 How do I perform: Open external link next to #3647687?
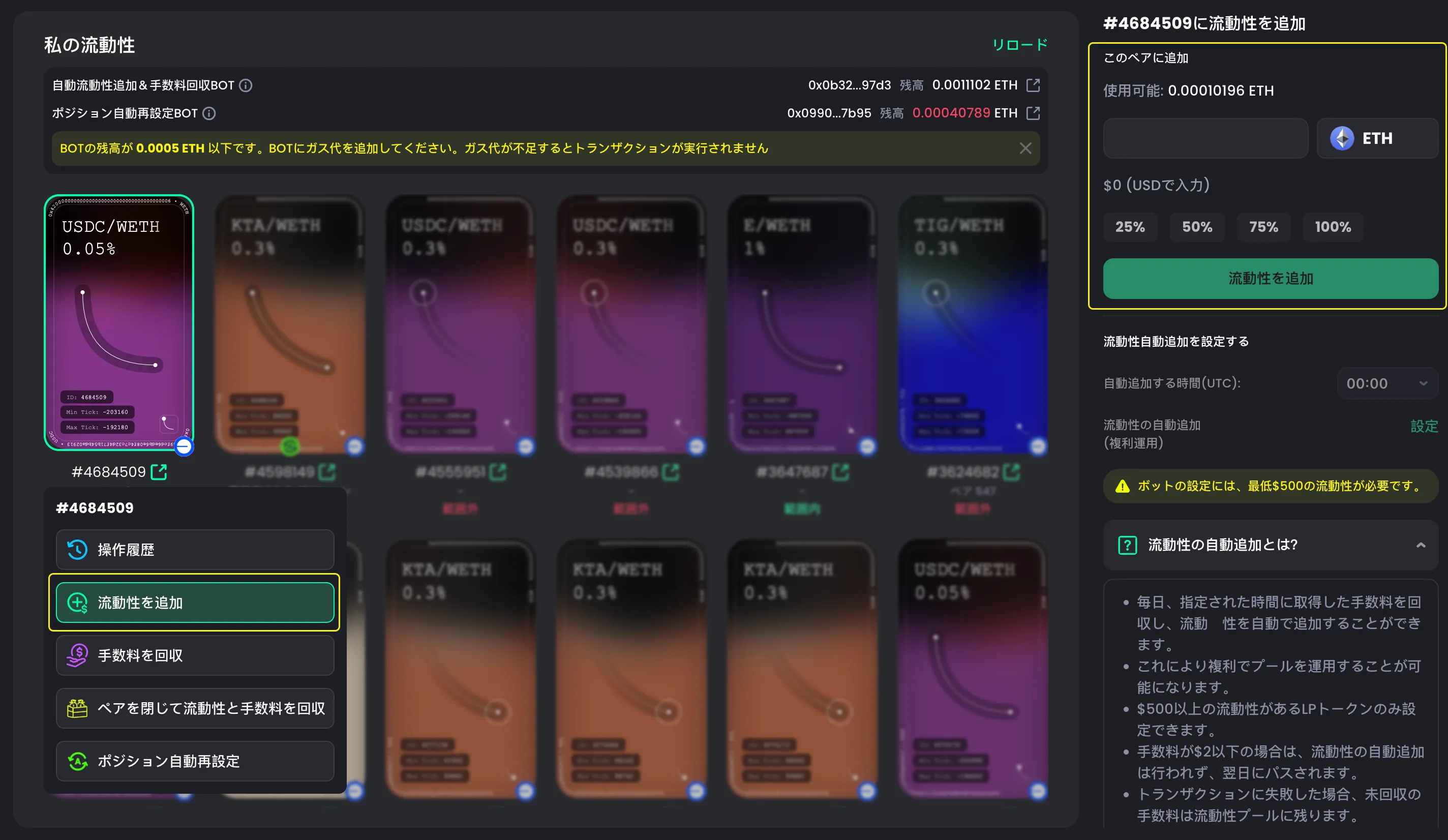(840, 472)
